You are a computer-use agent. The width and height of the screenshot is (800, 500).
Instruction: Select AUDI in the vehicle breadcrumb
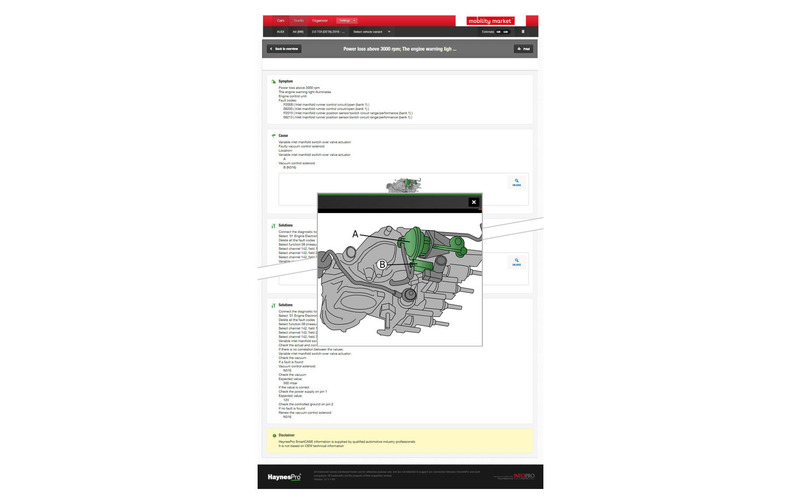point(281,32)
